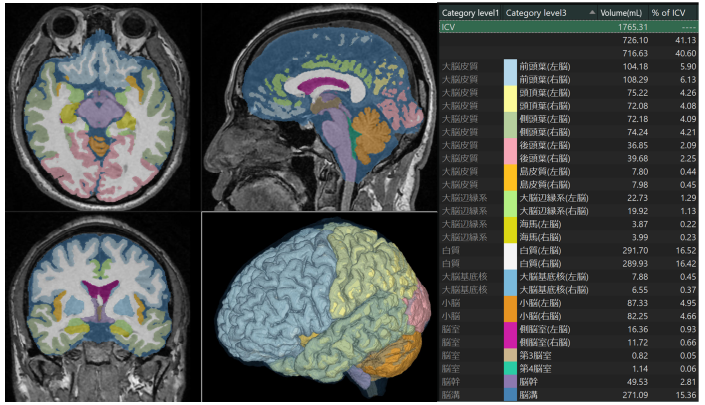Click the yellow swatch for 海馬(右脳)
Viewport: 705px width, 405px height.
(510, 237)
